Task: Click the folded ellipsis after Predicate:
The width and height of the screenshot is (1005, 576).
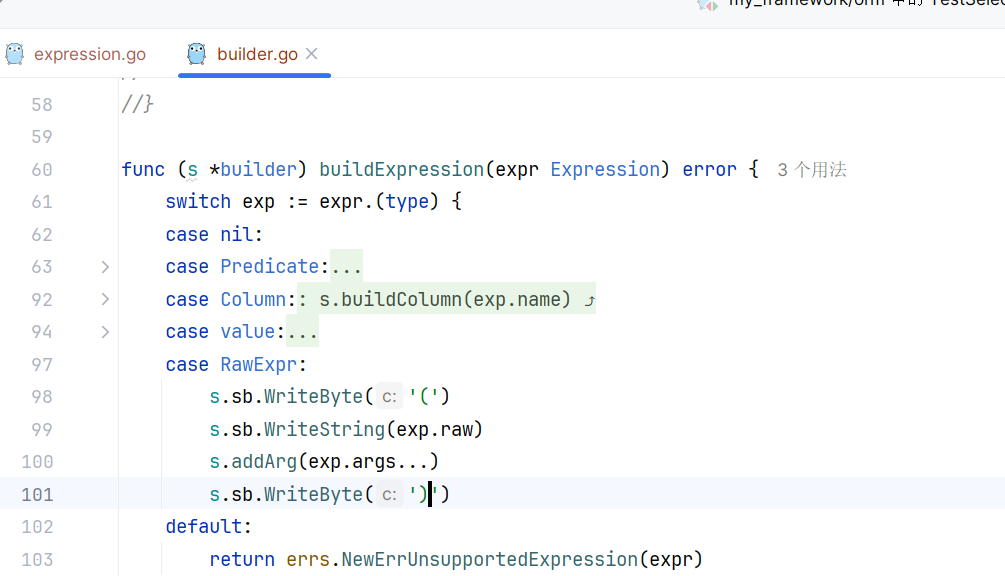Action: tap(346, 267)
